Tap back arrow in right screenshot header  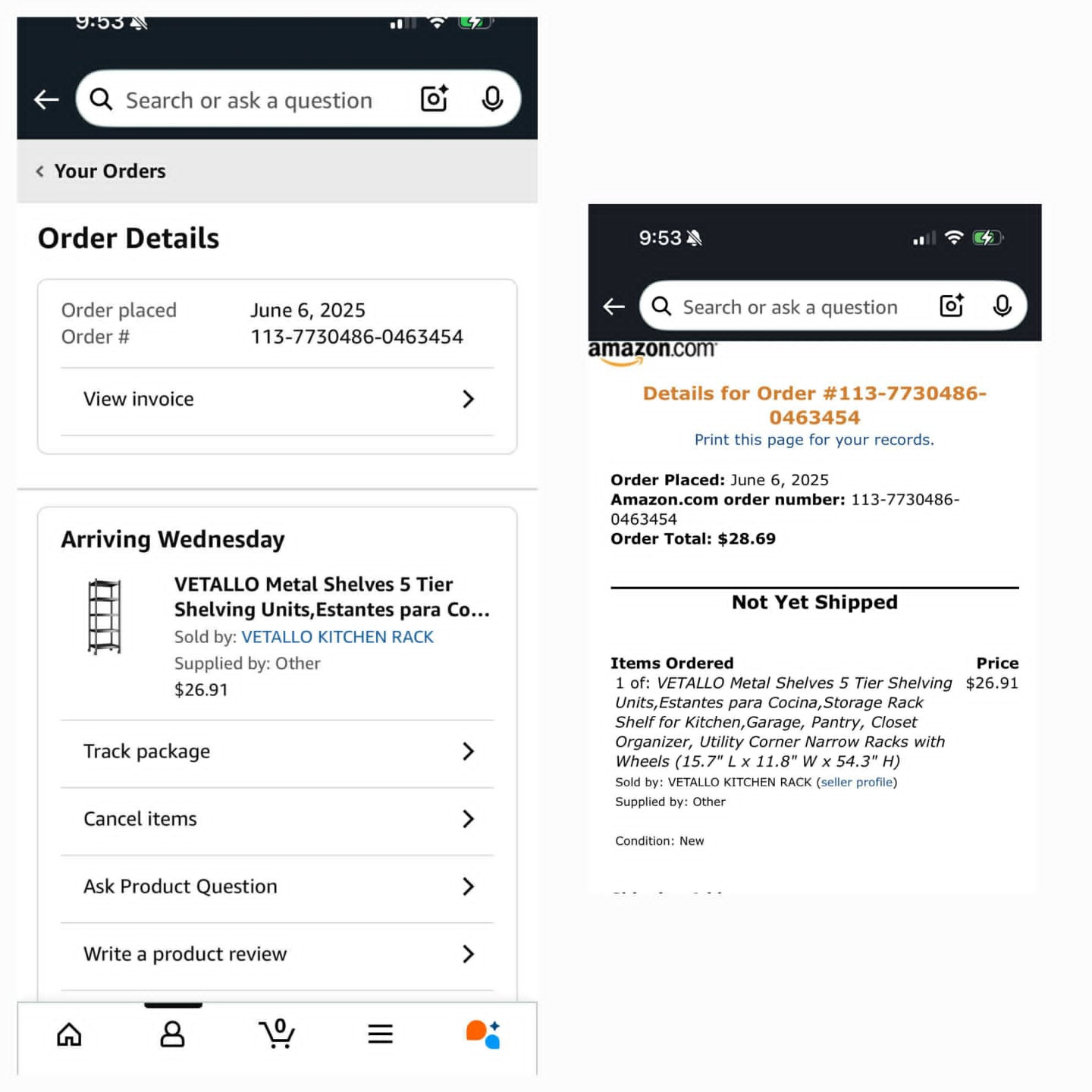(613, 306)
